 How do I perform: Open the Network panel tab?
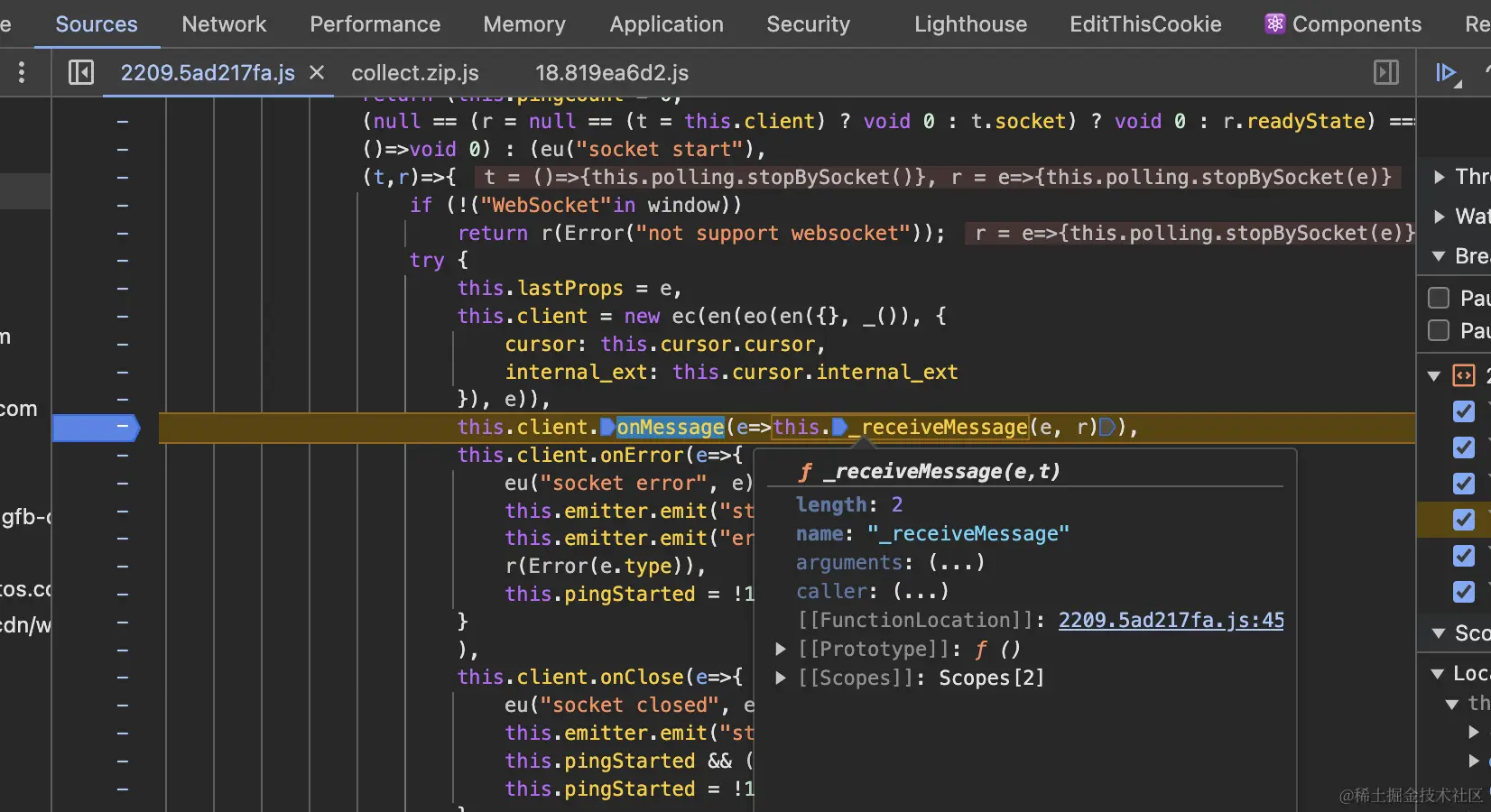pyautogui.click(x=224, y=24)
